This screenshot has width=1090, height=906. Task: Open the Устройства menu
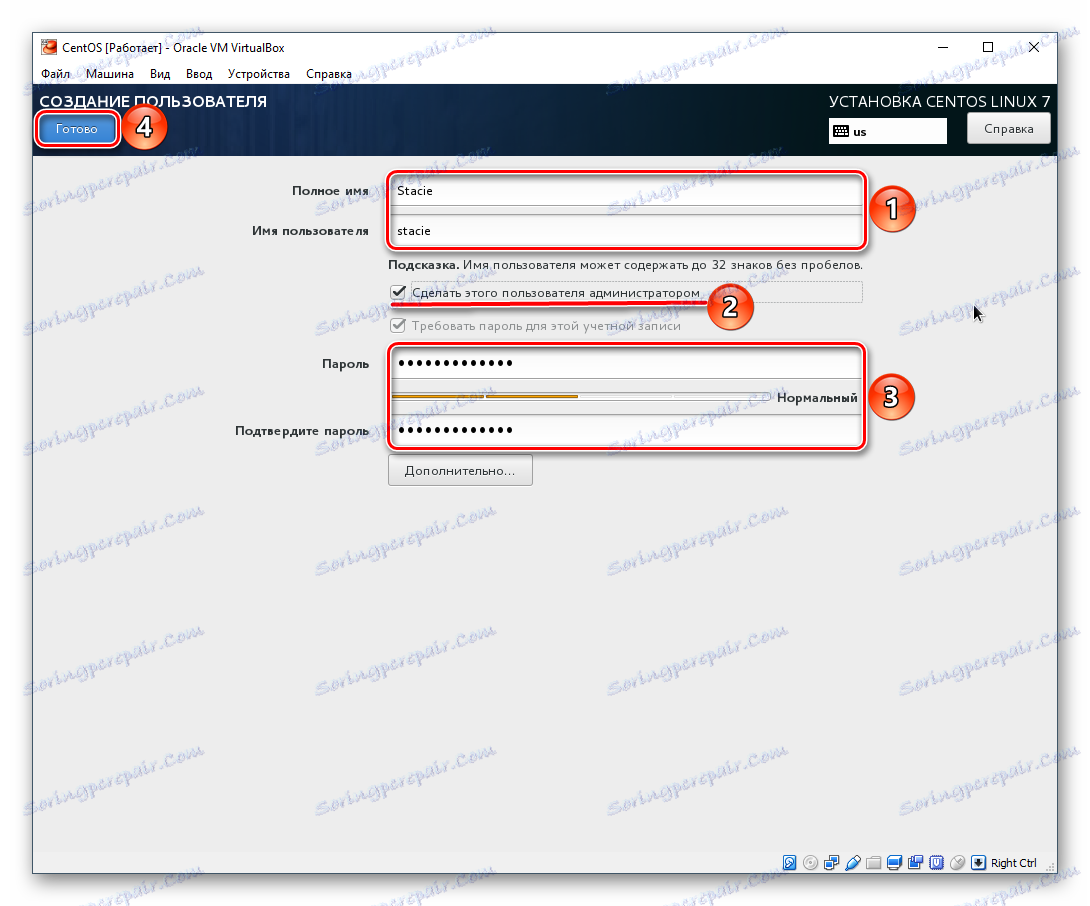258,73
